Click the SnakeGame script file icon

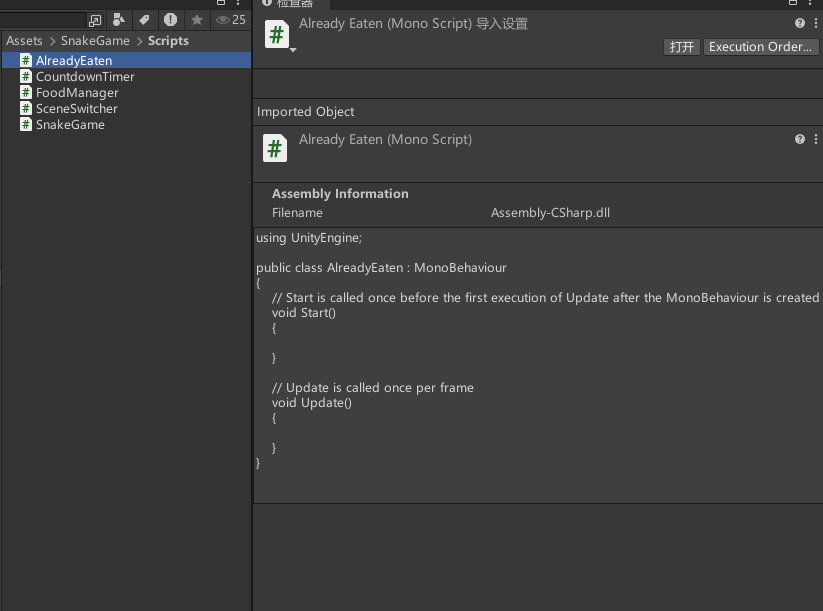[26, 124]
